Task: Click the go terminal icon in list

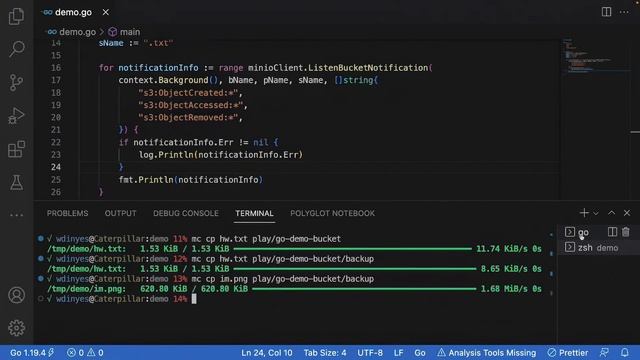Action: [x=570, y=232]
